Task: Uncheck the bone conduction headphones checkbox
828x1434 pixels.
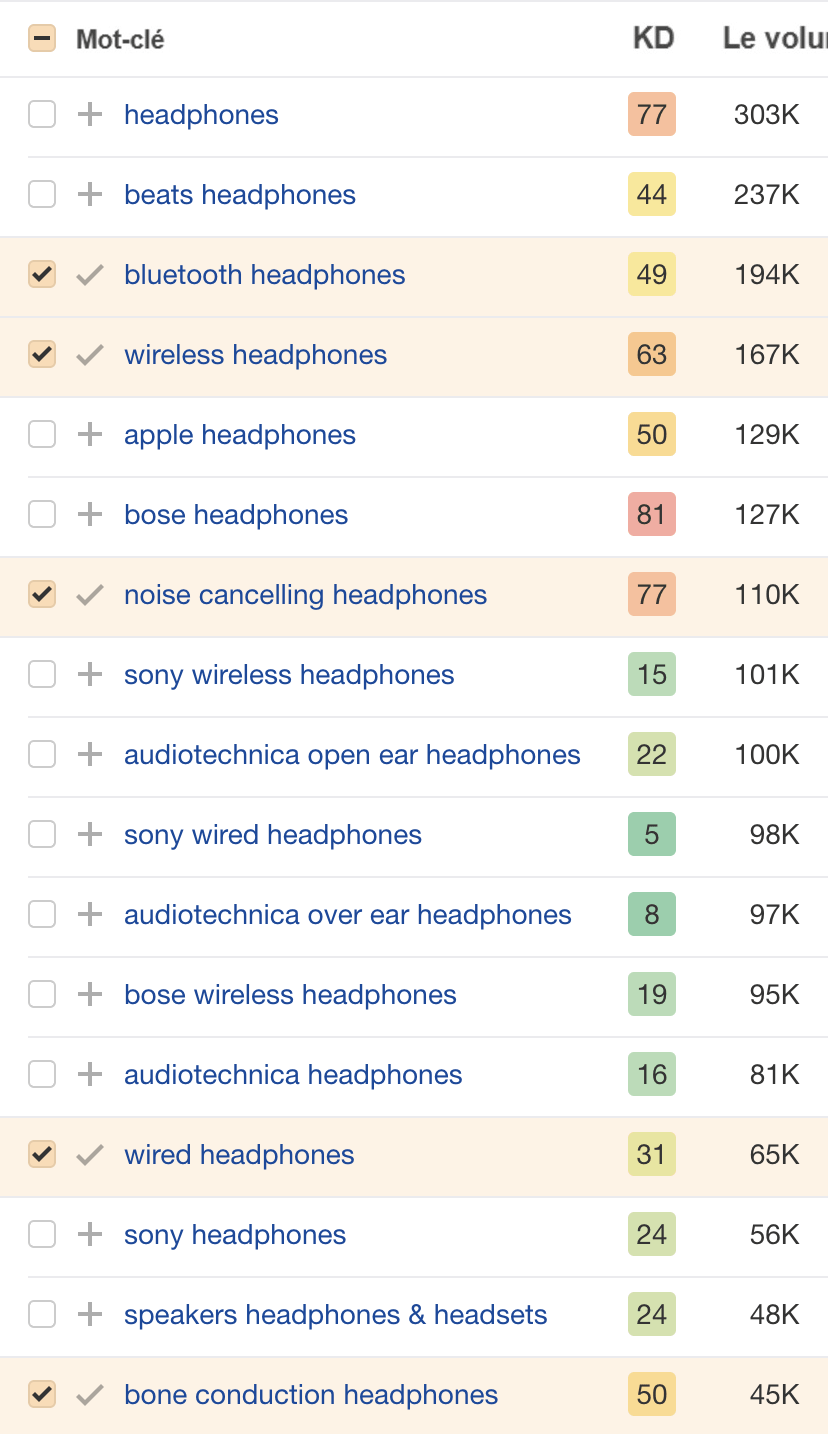Action: (41, 1394)
